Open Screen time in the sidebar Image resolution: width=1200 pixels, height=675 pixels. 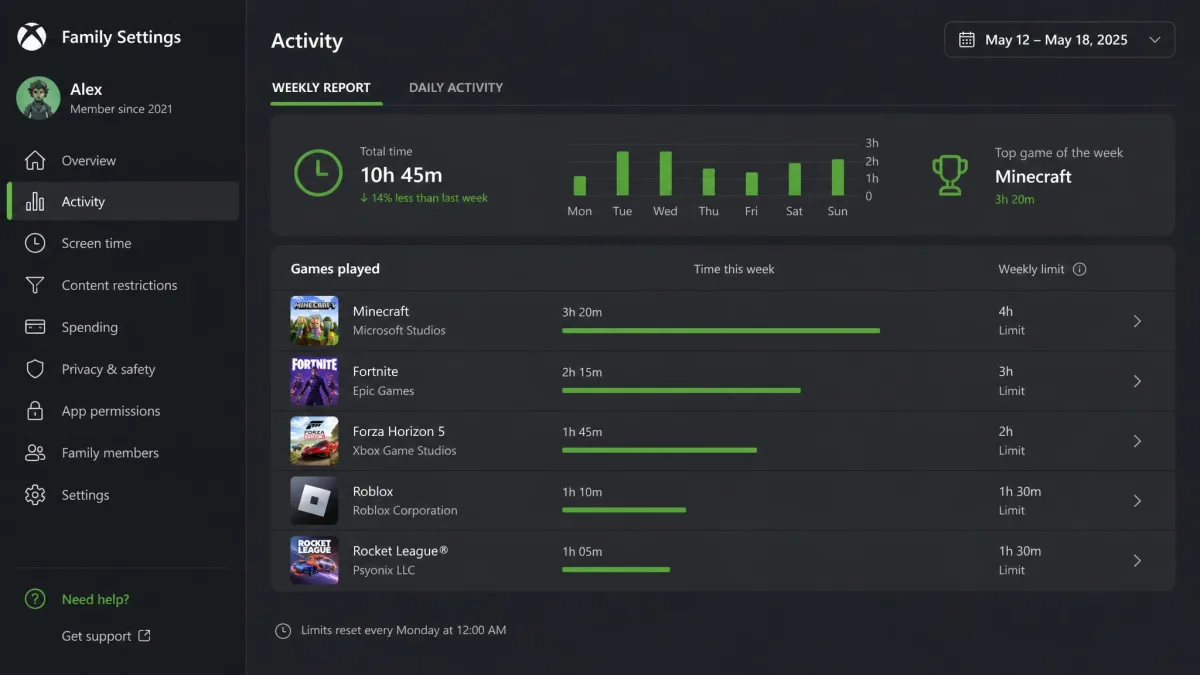122,243
